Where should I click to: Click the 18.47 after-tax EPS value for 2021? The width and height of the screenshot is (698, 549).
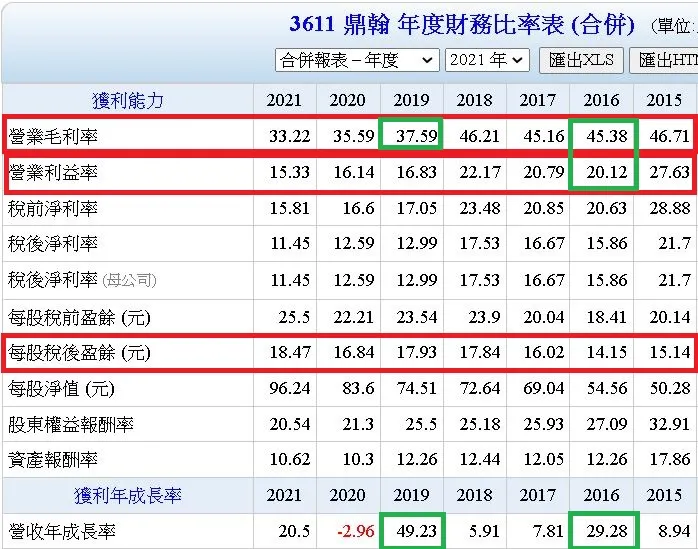tap(290, 352)
